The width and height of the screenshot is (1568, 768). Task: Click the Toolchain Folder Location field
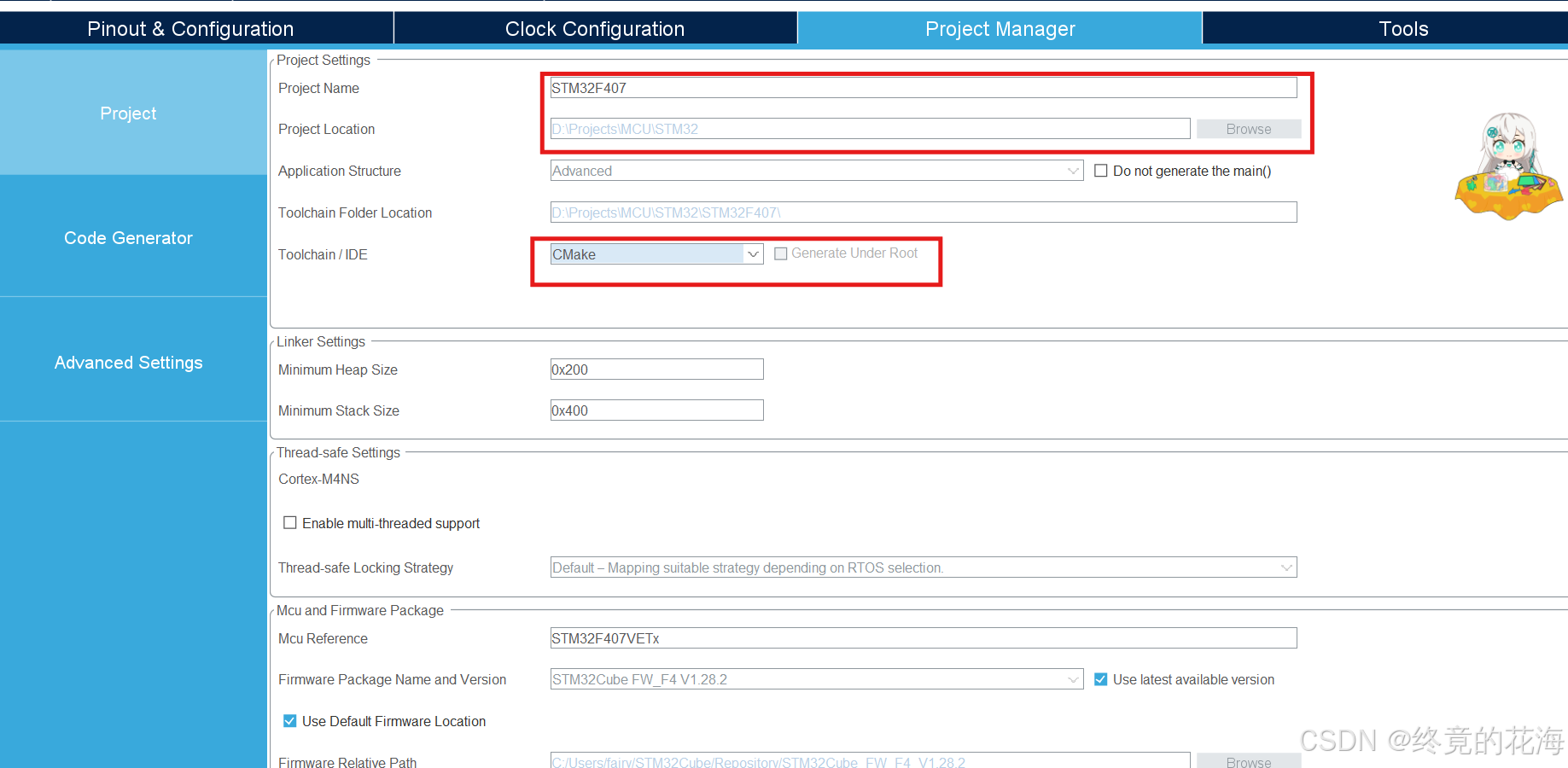pos(924,212)
